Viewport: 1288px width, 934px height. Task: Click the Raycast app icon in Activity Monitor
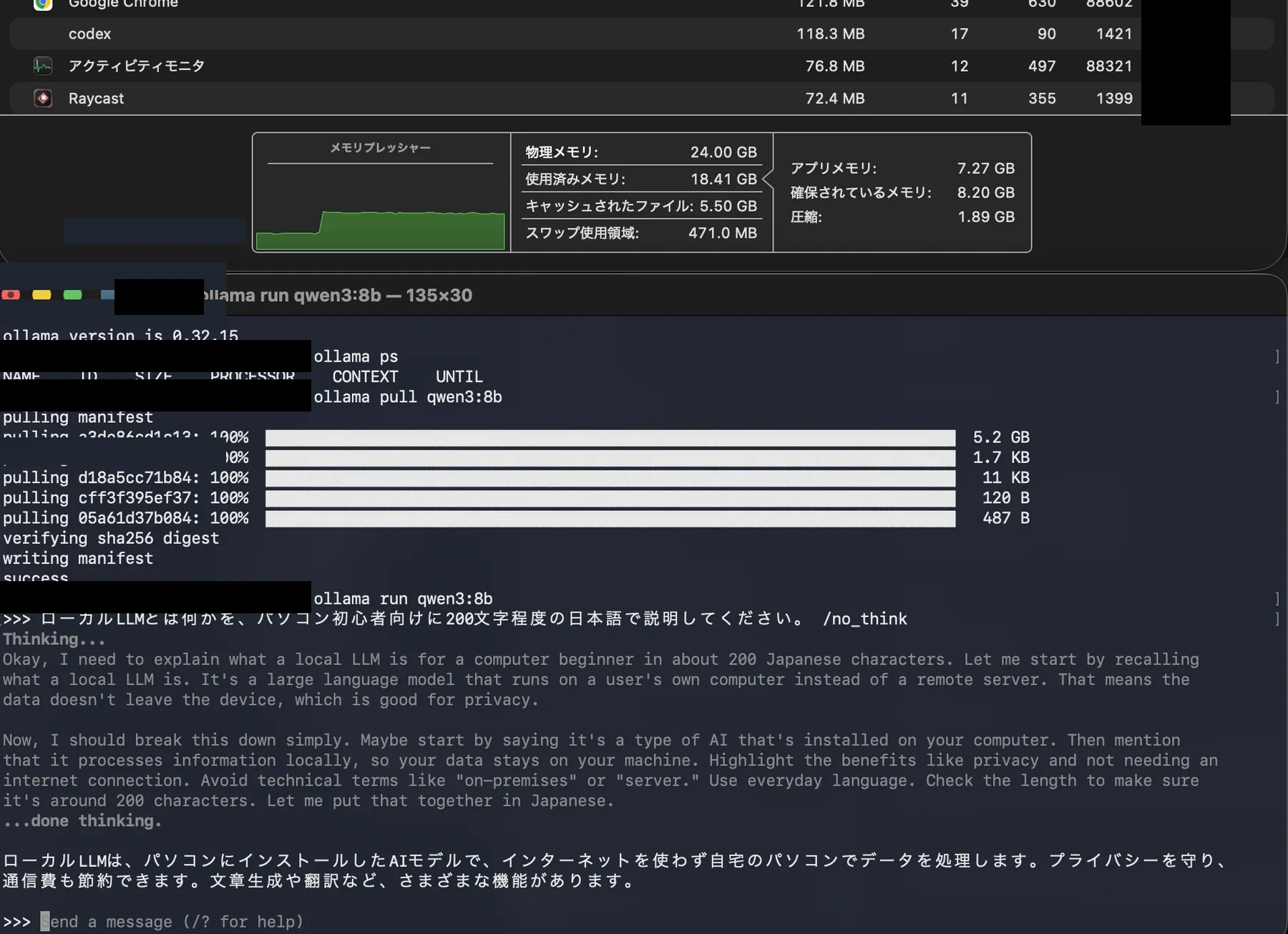coord(43,98)
